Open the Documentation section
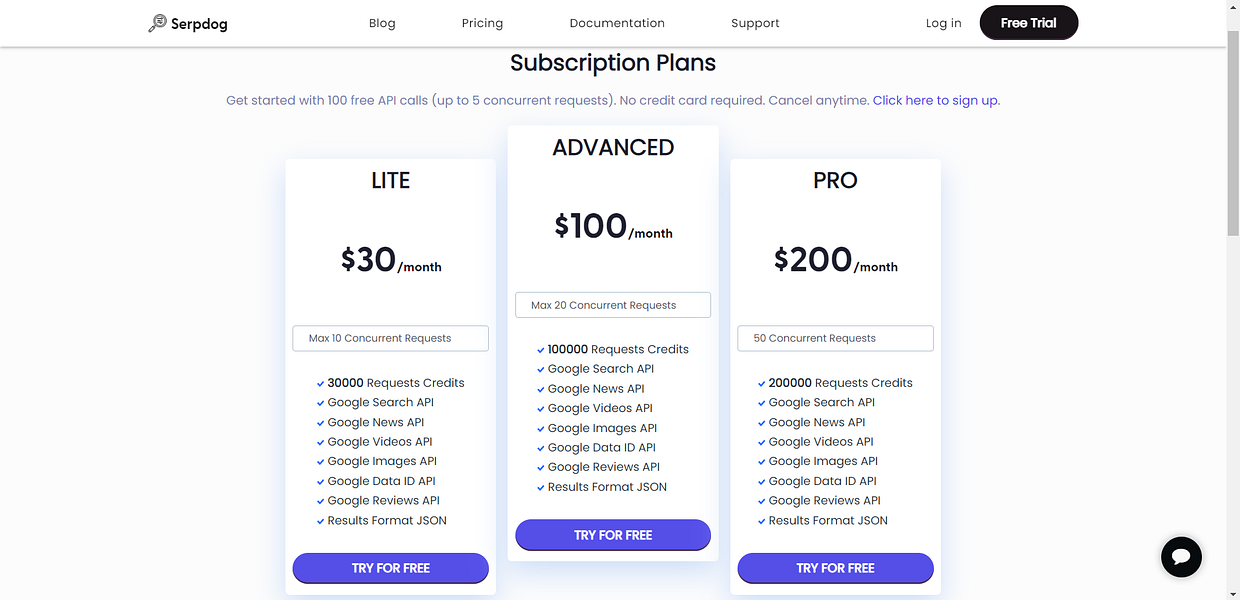 pos(617,22)
